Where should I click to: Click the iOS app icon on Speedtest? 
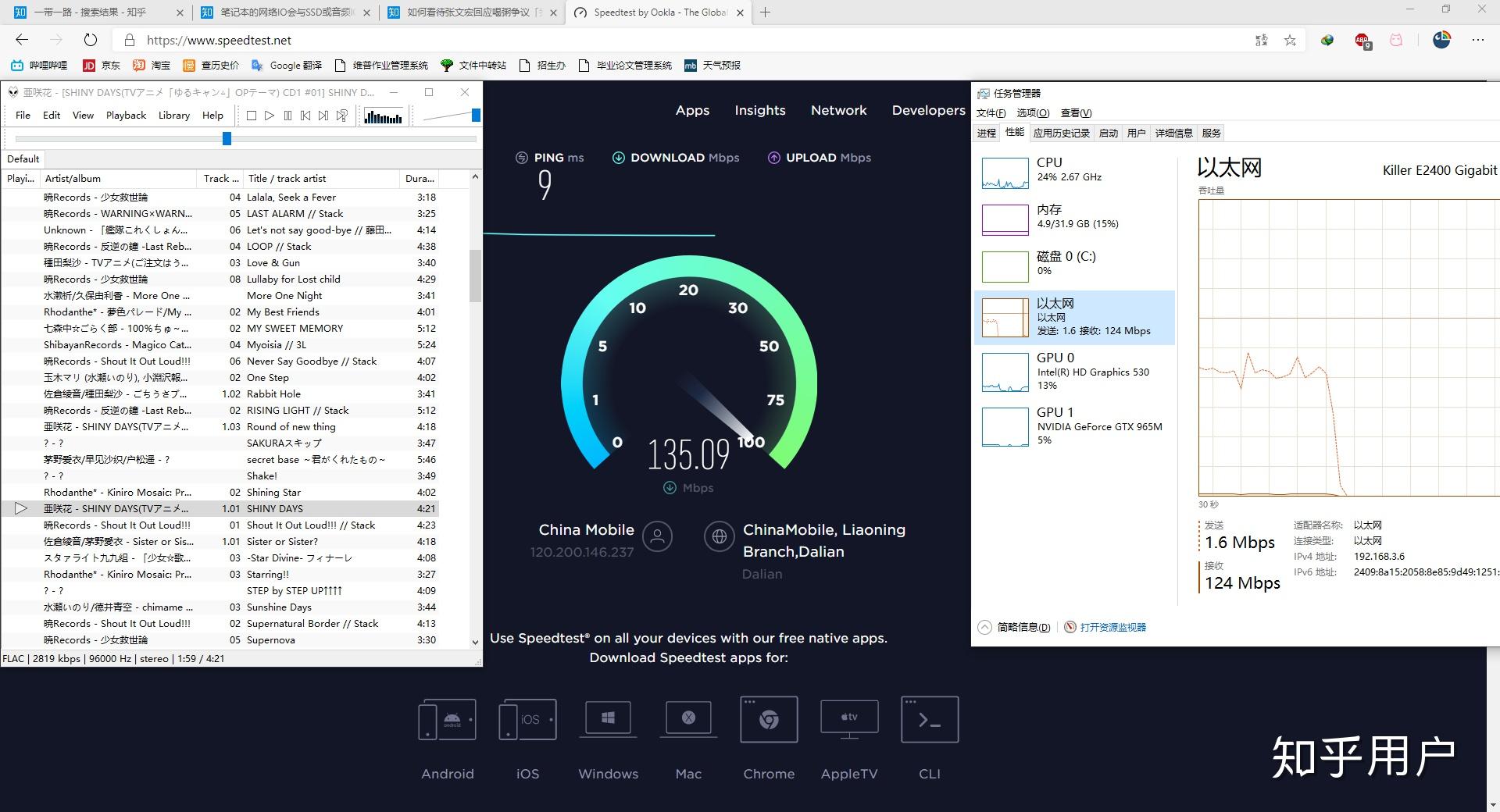(527, 719)
